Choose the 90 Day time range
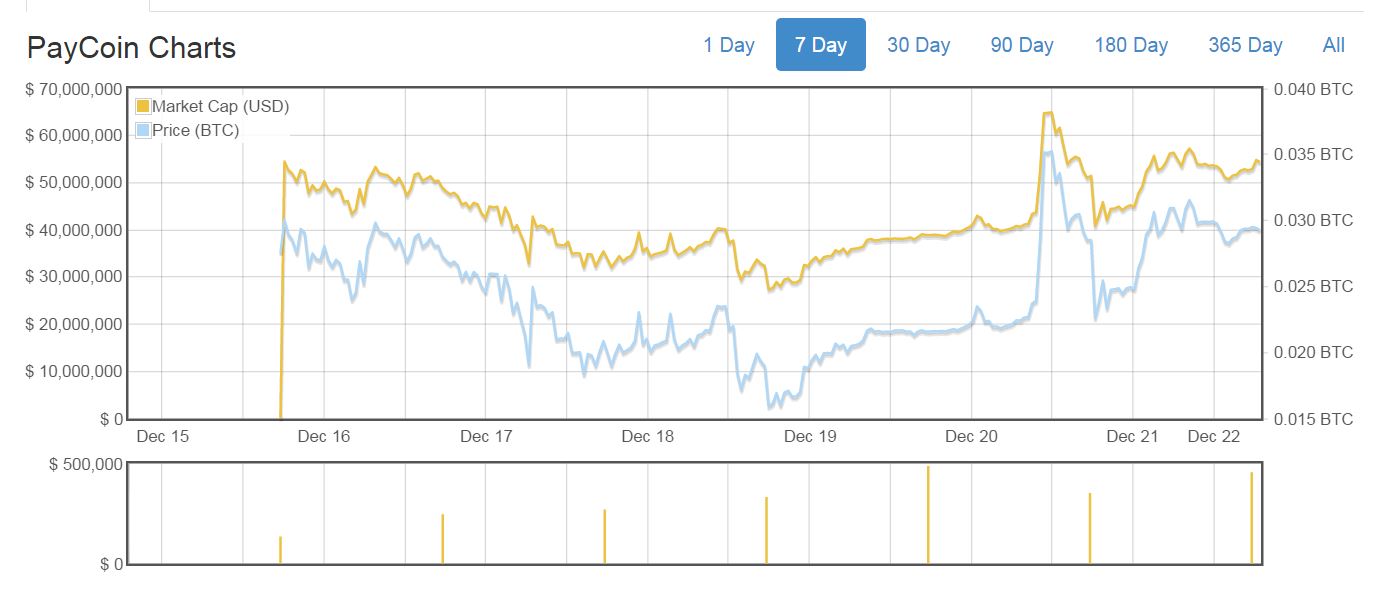The height and width of the screenshot is (612, 1394). [1022, 45]
